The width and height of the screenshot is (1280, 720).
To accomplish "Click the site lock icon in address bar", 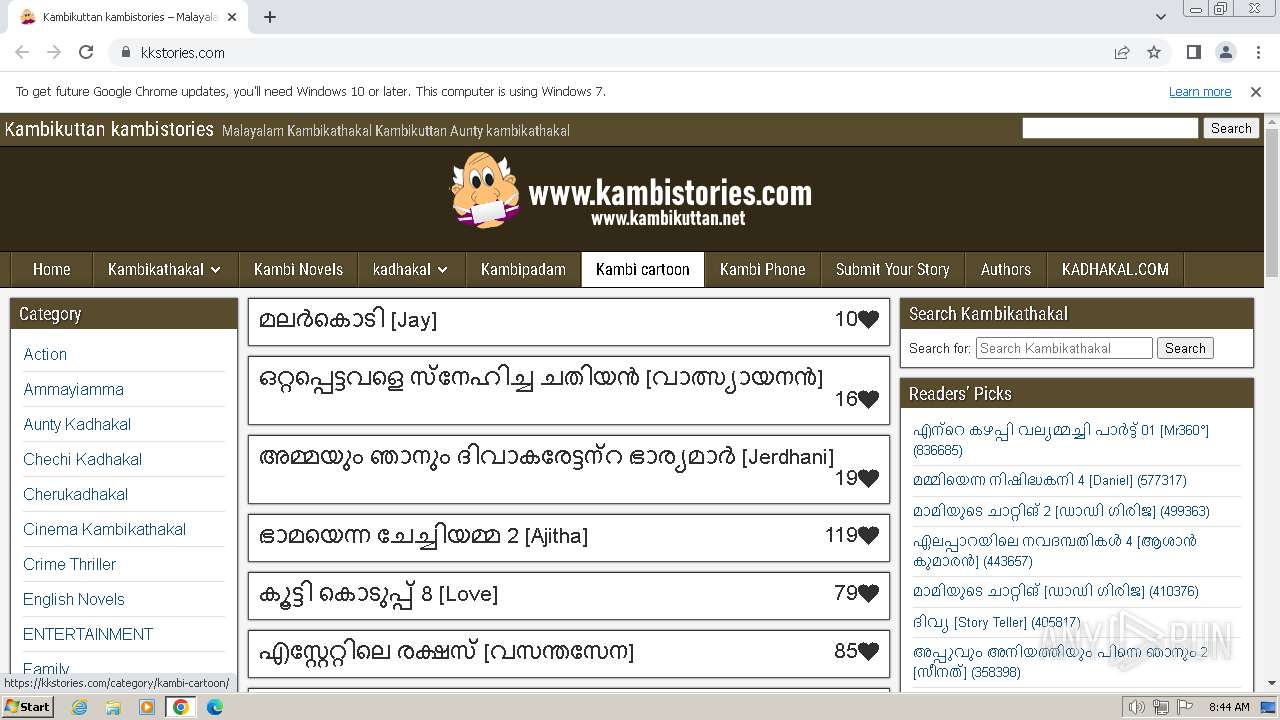I will [126, 52].
